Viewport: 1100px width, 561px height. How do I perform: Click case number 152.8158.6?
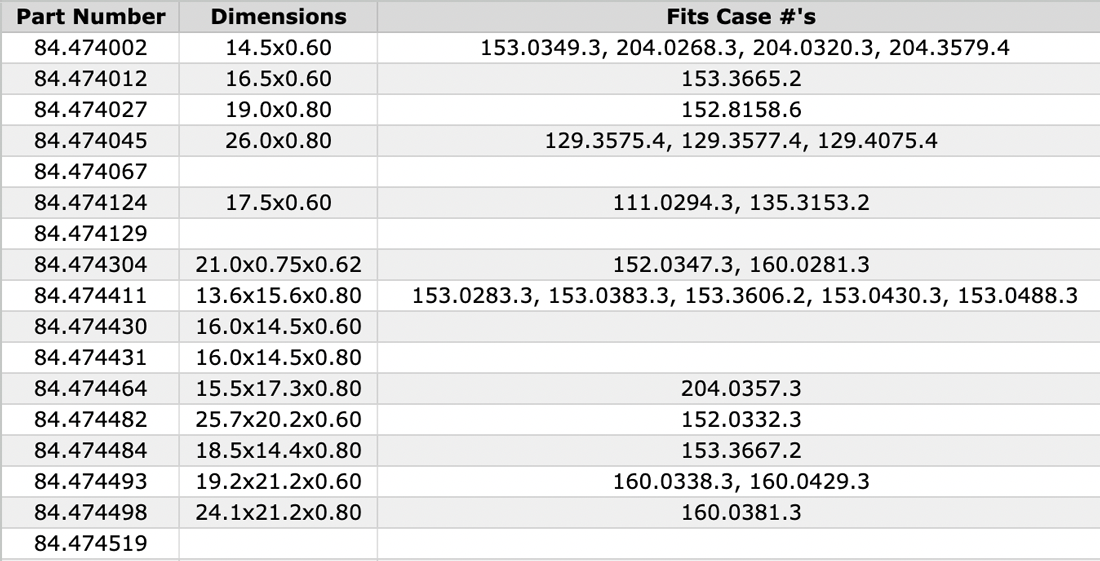coord(740,109)
